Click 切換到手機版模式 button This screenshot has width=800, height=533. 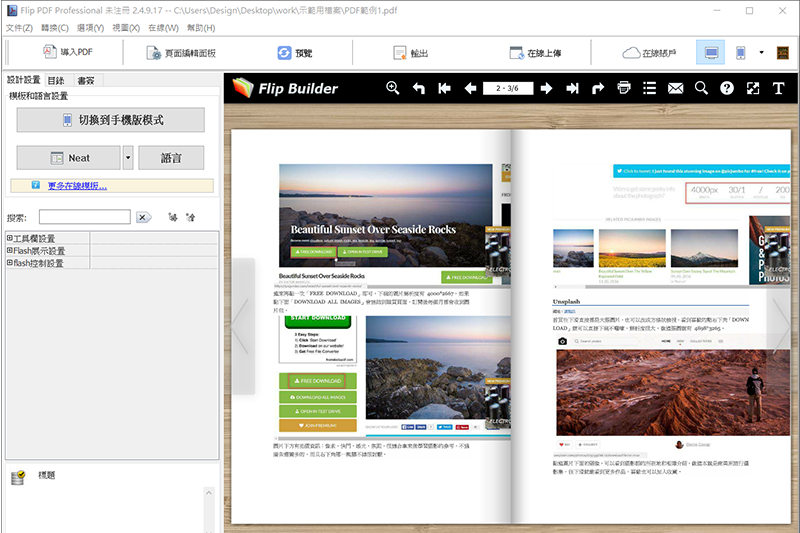[x=111, y=120]
